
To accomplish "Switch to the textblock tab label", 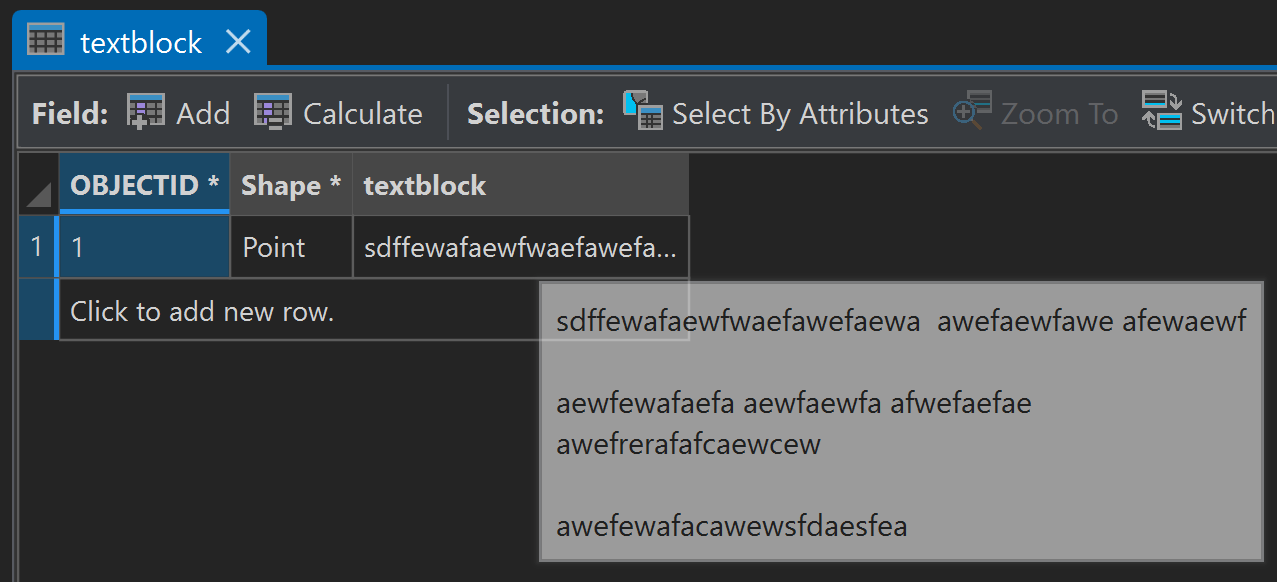I will [x=141, y=43].
